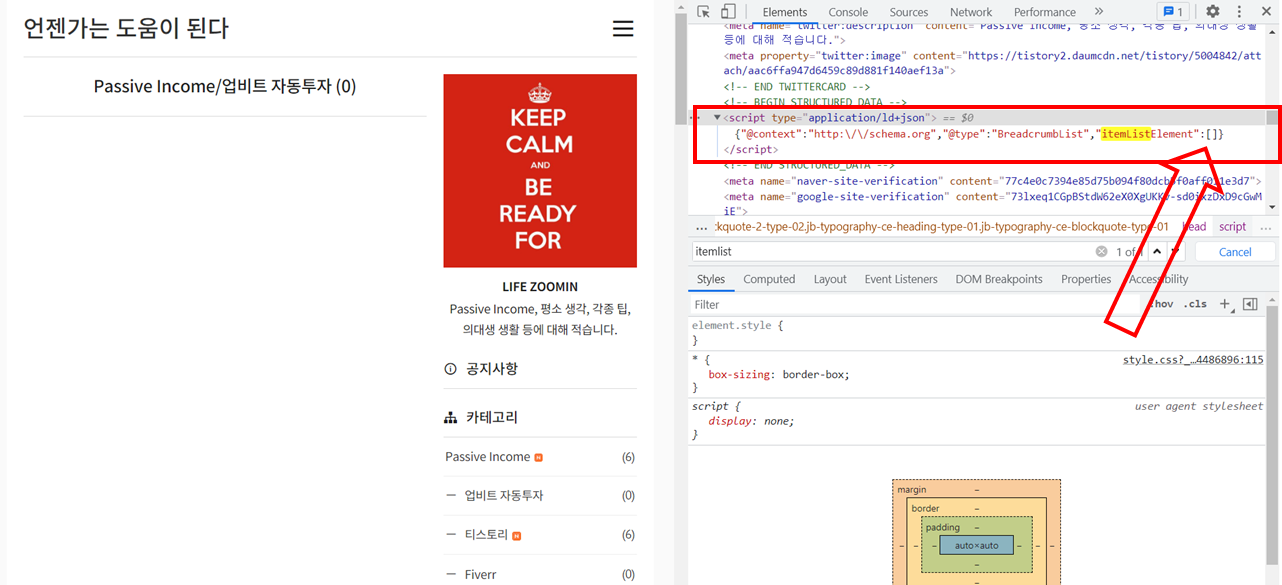Open the 공지사항 notice link
Image resolution: width=1282 pixels, height=585 pixels.
tap(492, 369)
